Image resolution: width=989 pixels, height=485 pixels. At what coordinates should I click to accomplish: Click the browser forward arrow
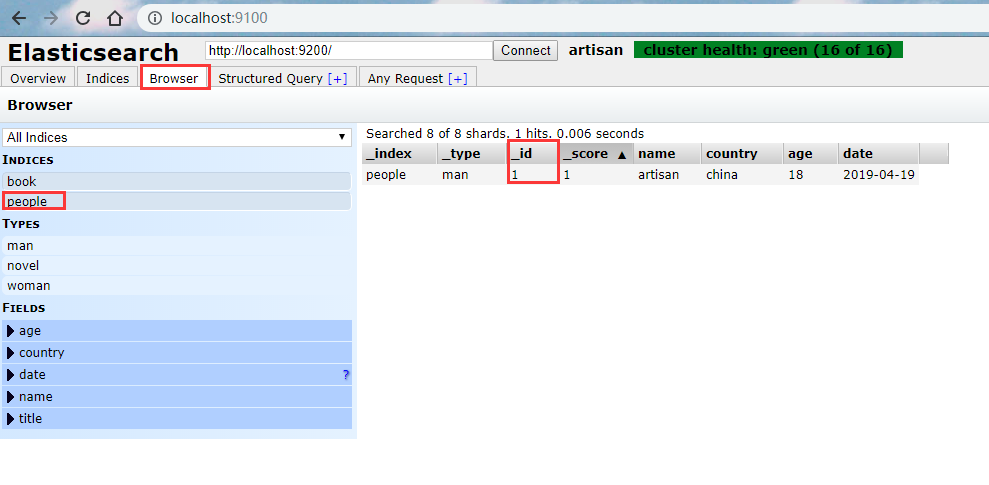pyautogui.click(x=50, y=18)
